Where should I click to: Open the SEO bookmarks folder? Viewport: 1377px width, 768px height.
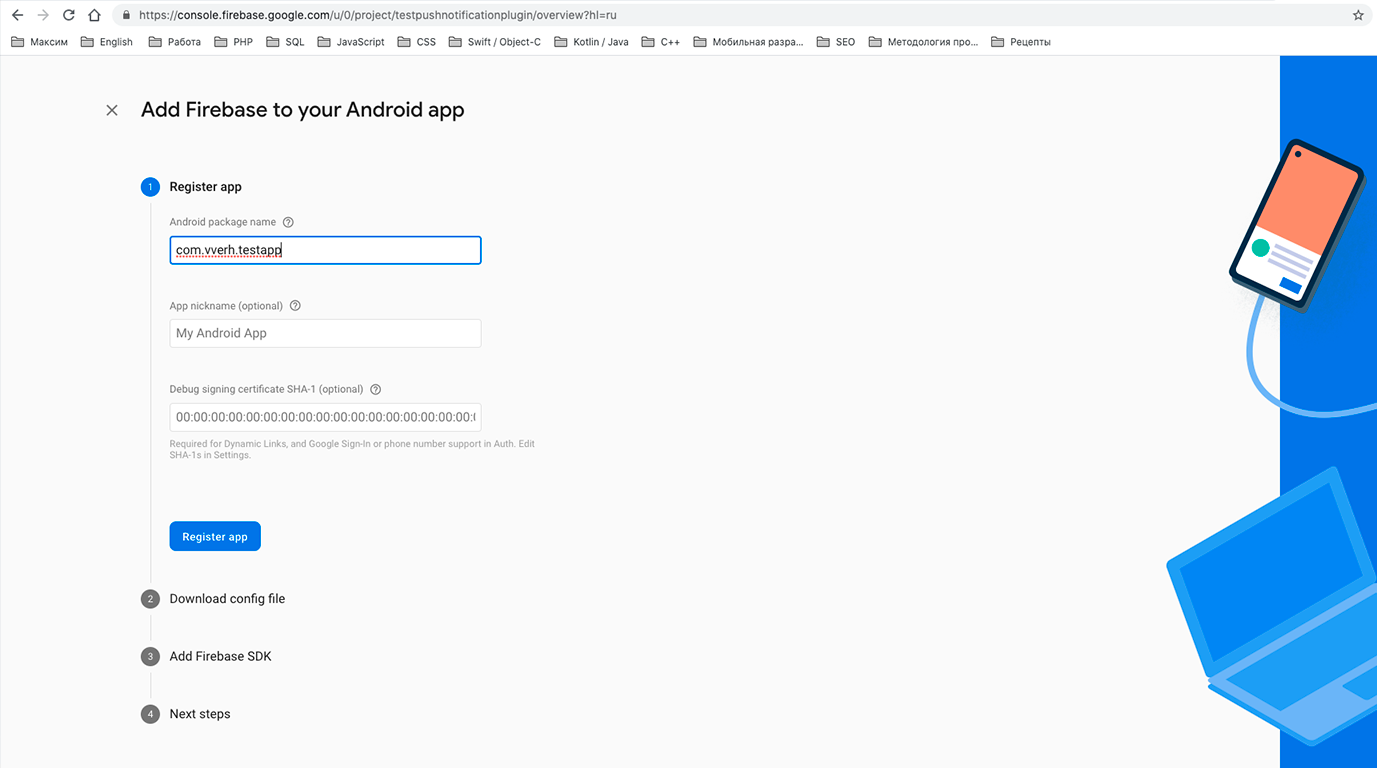(x=835, y=42)
